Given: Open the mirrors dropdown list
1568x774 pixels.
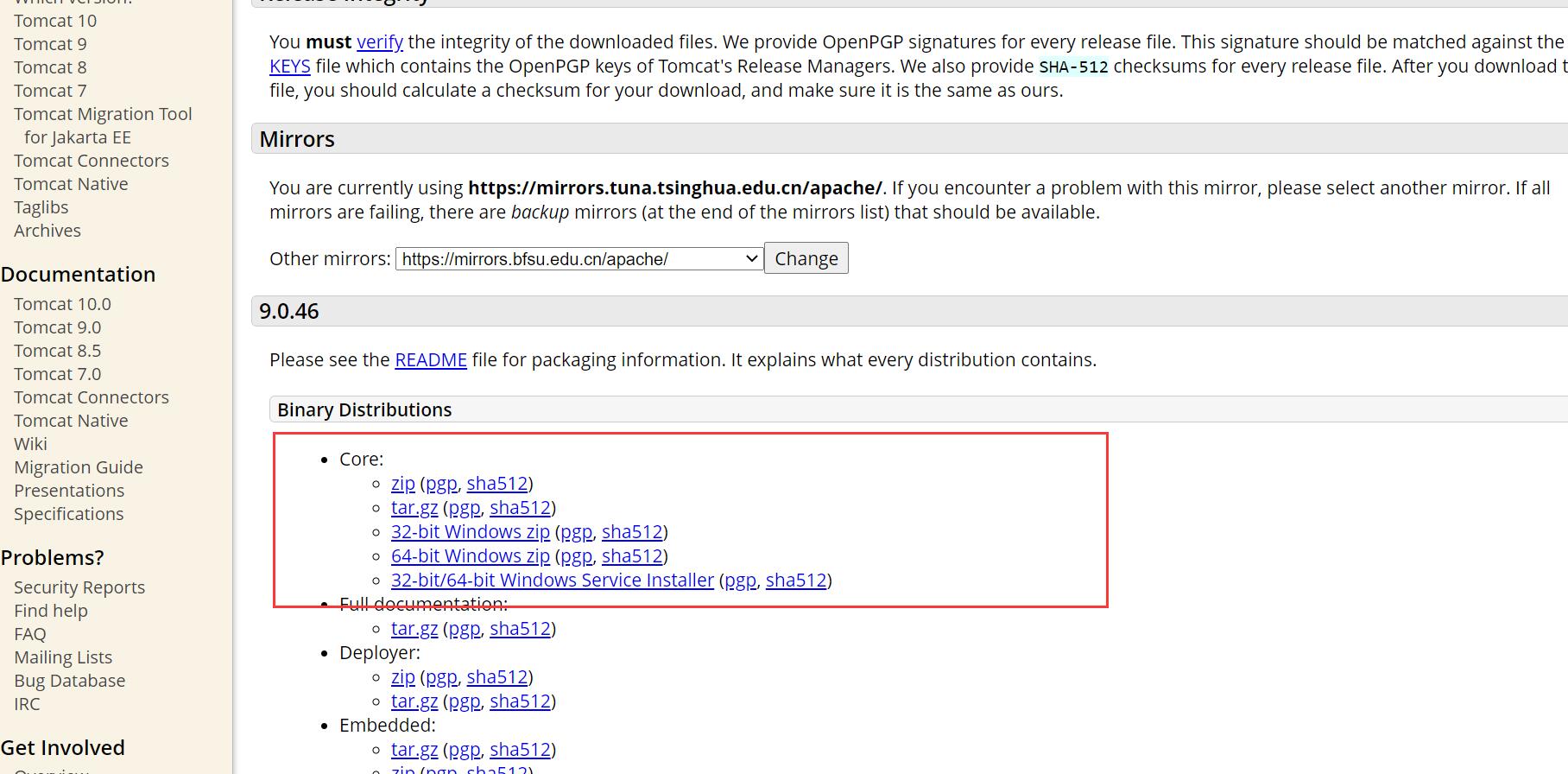Looking at the screenshot, I should [579, 258].
